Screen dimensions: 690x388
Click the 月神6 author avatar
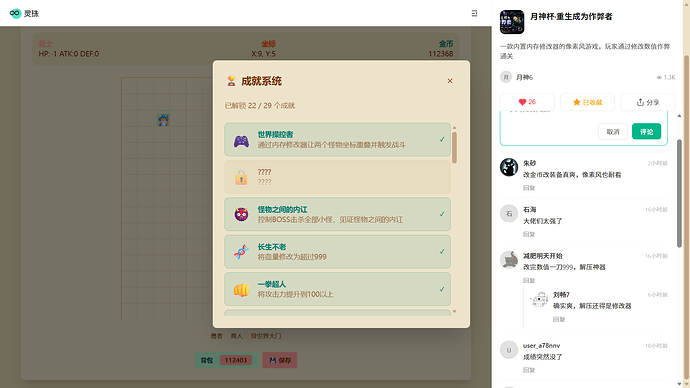[506, 77]
